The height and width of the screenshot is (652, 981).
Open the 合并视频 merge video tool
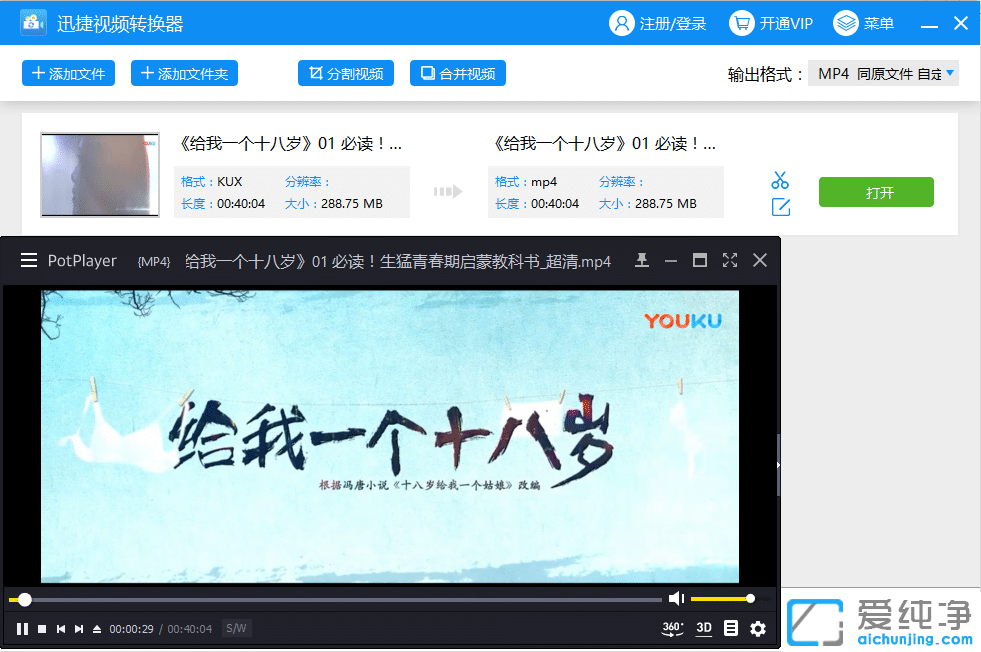pos(457,73)
